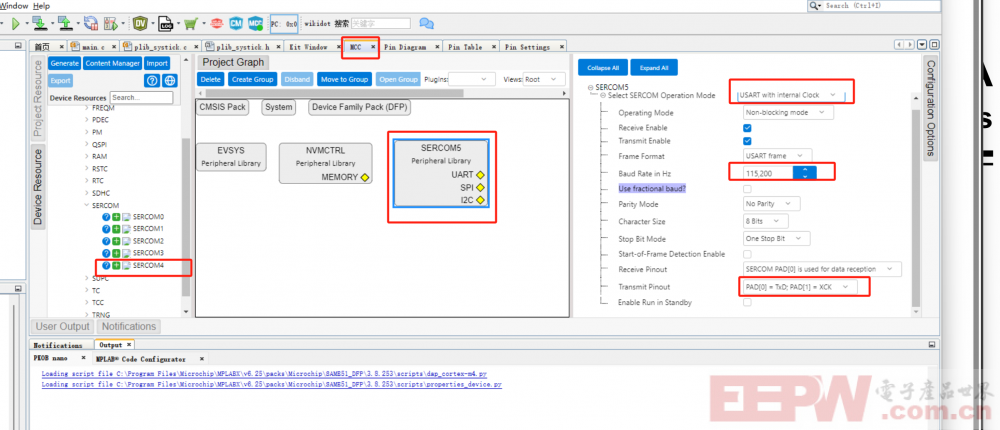
Task: Open Frame Format dropdown
Action: point(777,156)
